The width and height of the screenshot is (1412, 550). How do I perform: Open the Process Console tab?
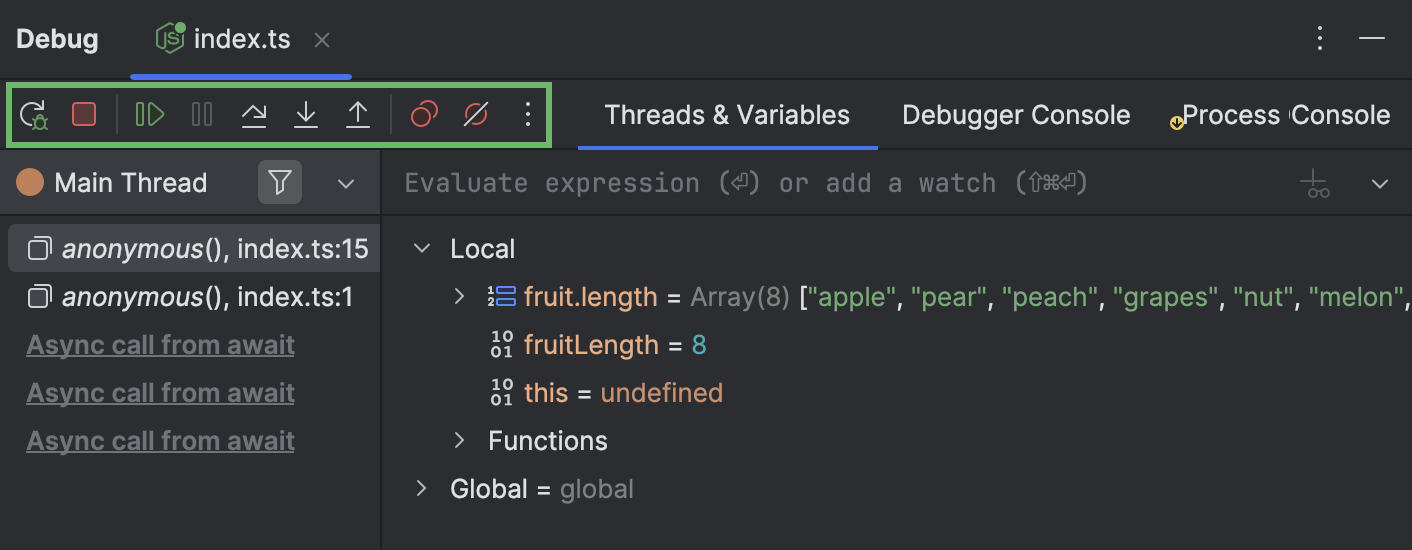click(x=1285, y=115)
